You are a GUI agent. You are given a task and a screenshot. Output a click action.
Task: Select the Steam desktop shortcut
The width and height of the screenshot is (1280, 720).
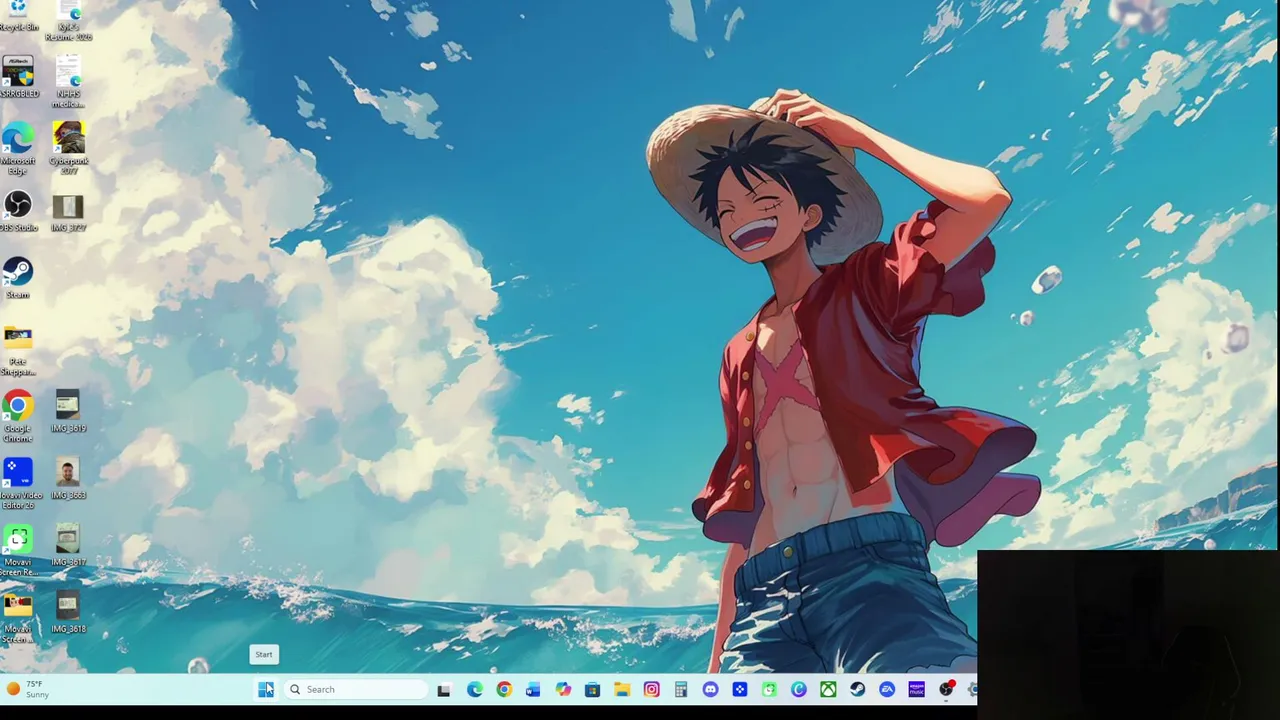coord(18,278)
